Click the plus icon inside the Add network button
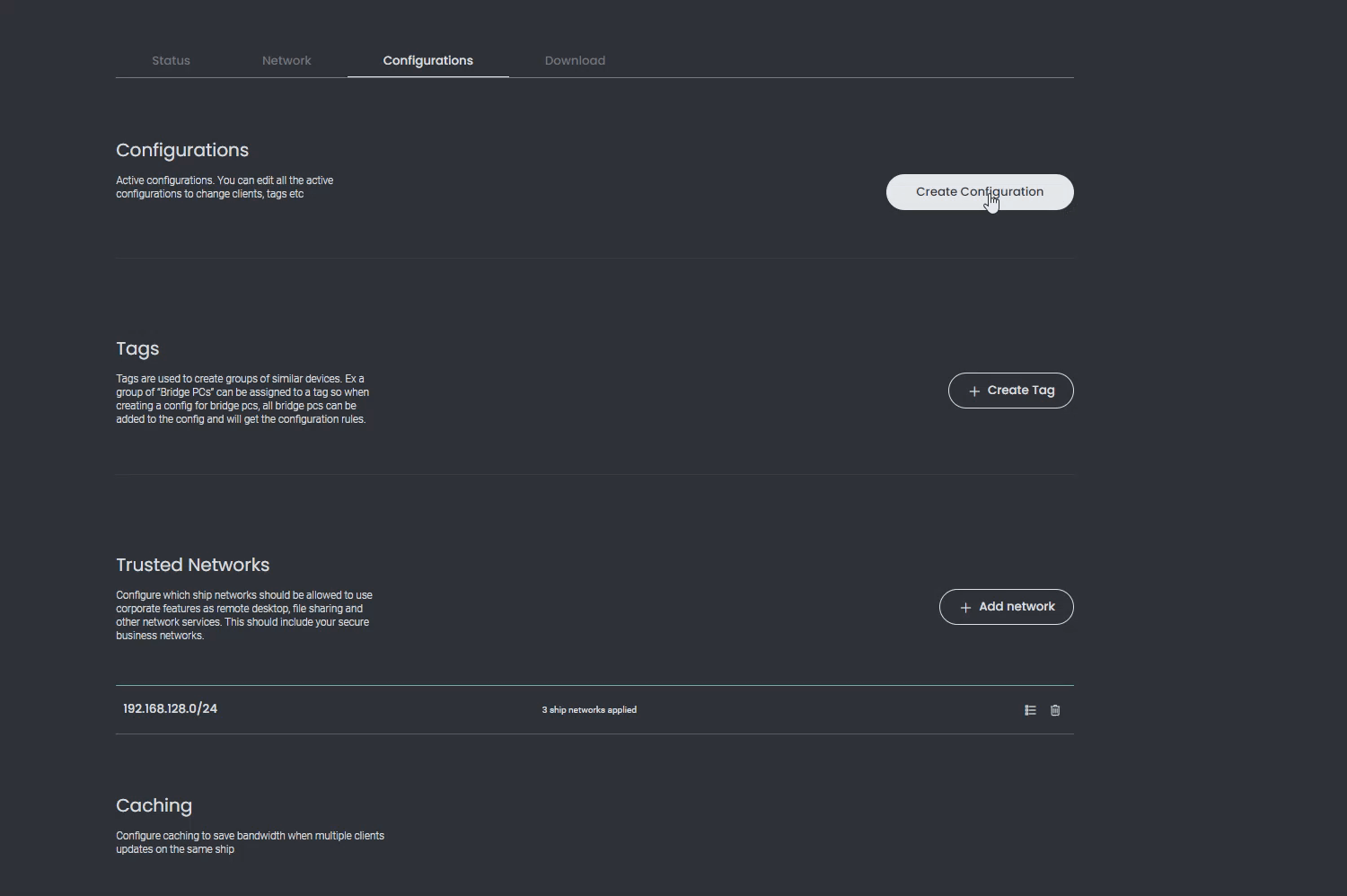The width and height of the screenshot is (1347, 896). click(x=964, y=608)
